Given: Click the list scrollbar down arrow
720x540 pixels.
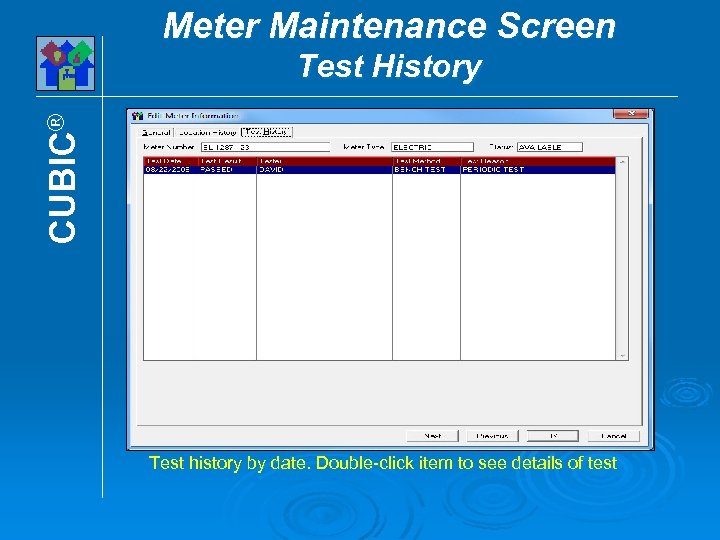Looking at the screenshot, I should tap(622, 355).
